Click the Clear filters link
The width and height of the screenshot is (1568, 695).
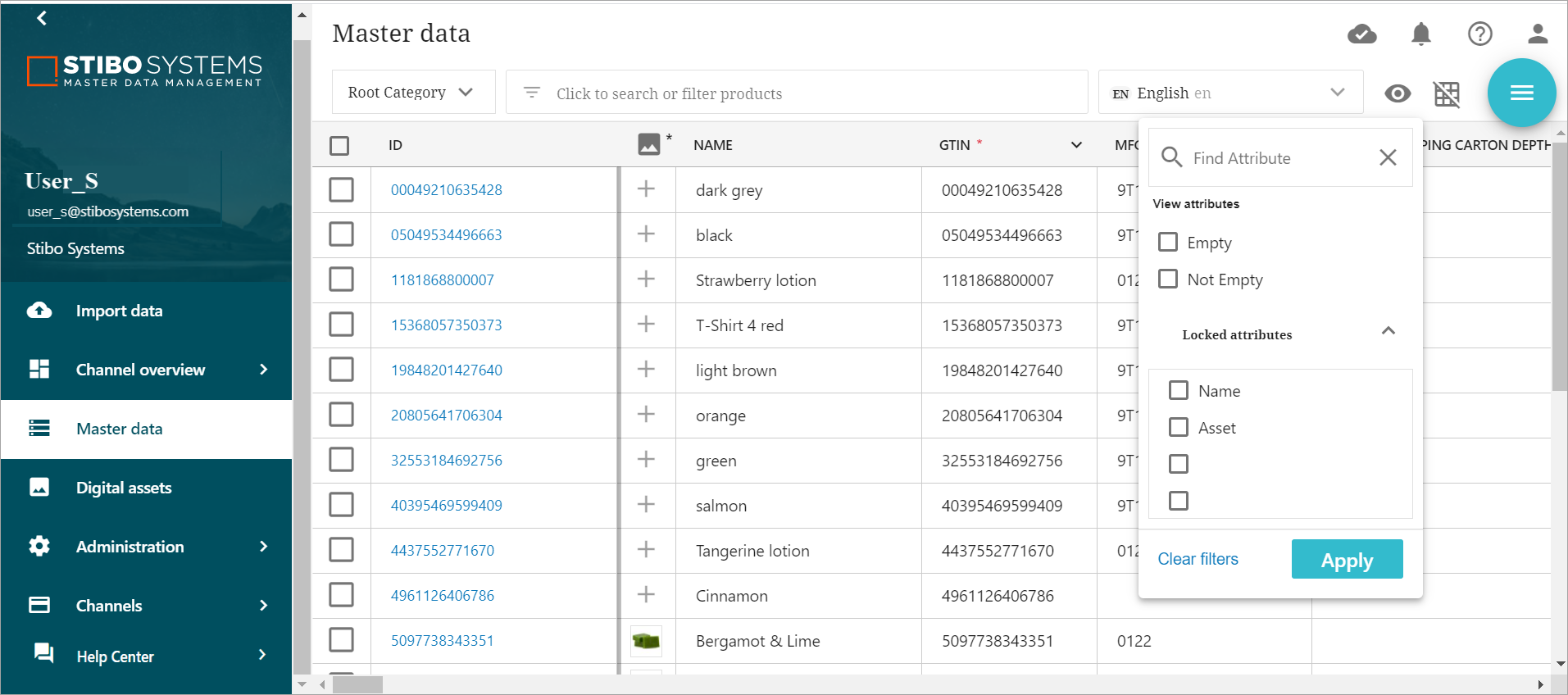[x=1198, y=559]
